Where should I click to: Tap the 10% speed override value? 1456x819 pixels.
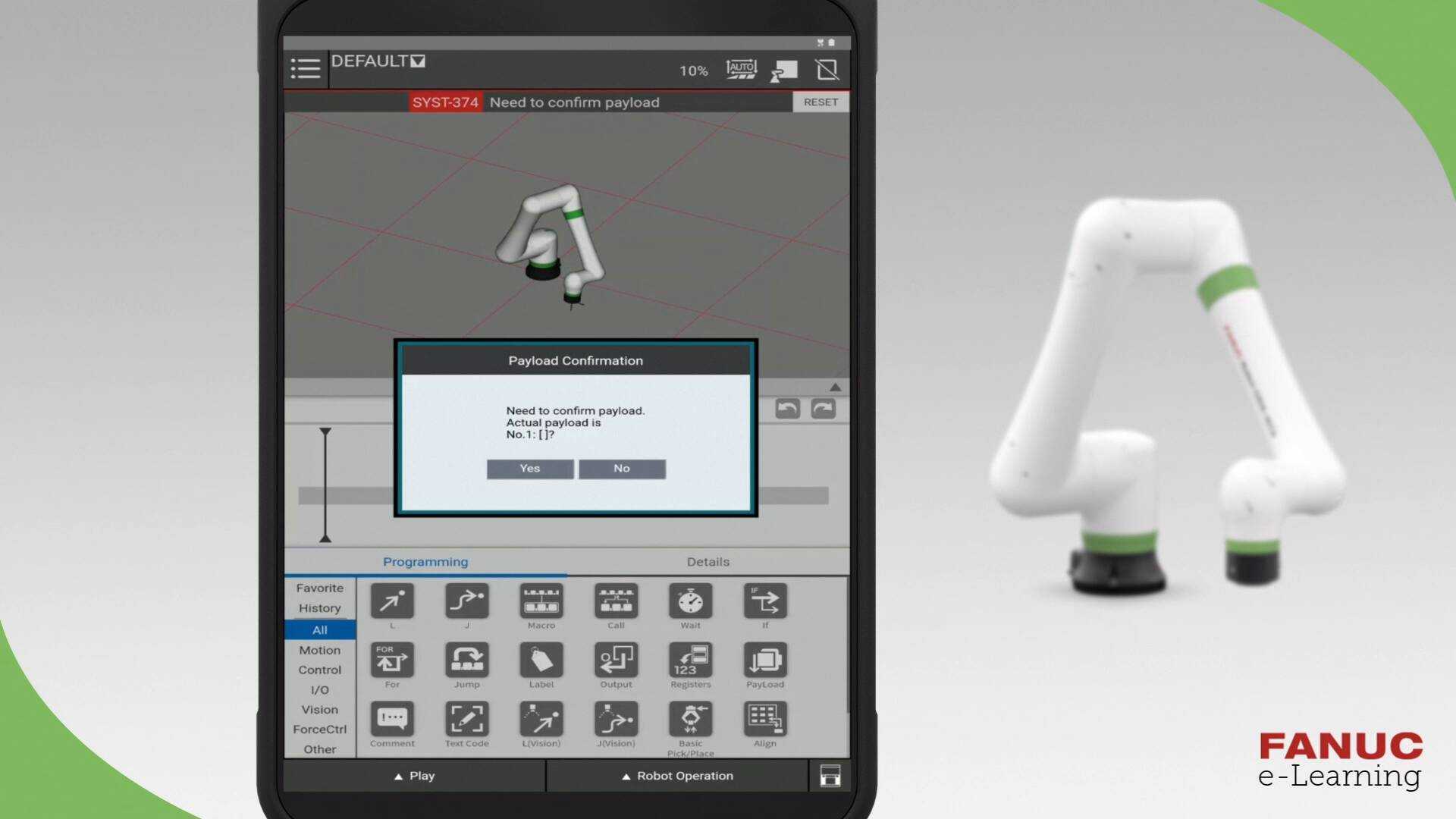(x=693, y=71)
